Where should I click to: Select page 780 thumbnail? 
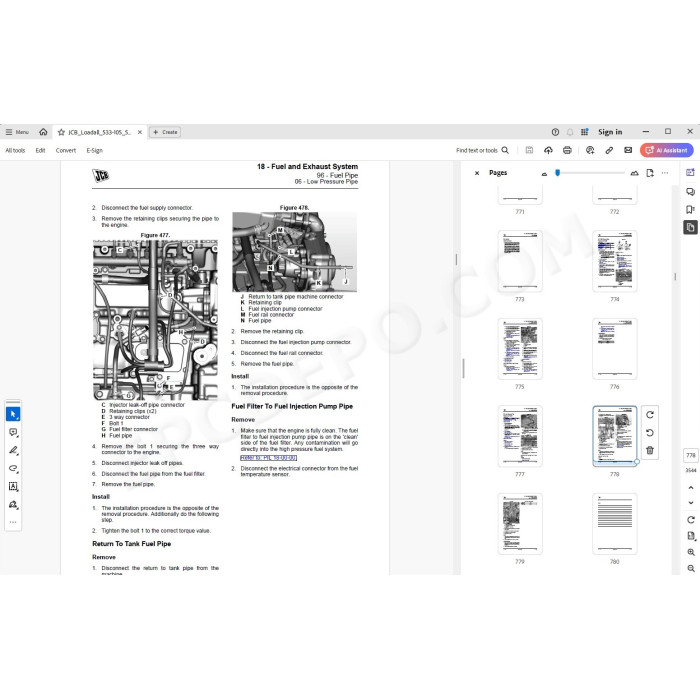point(615,523)
